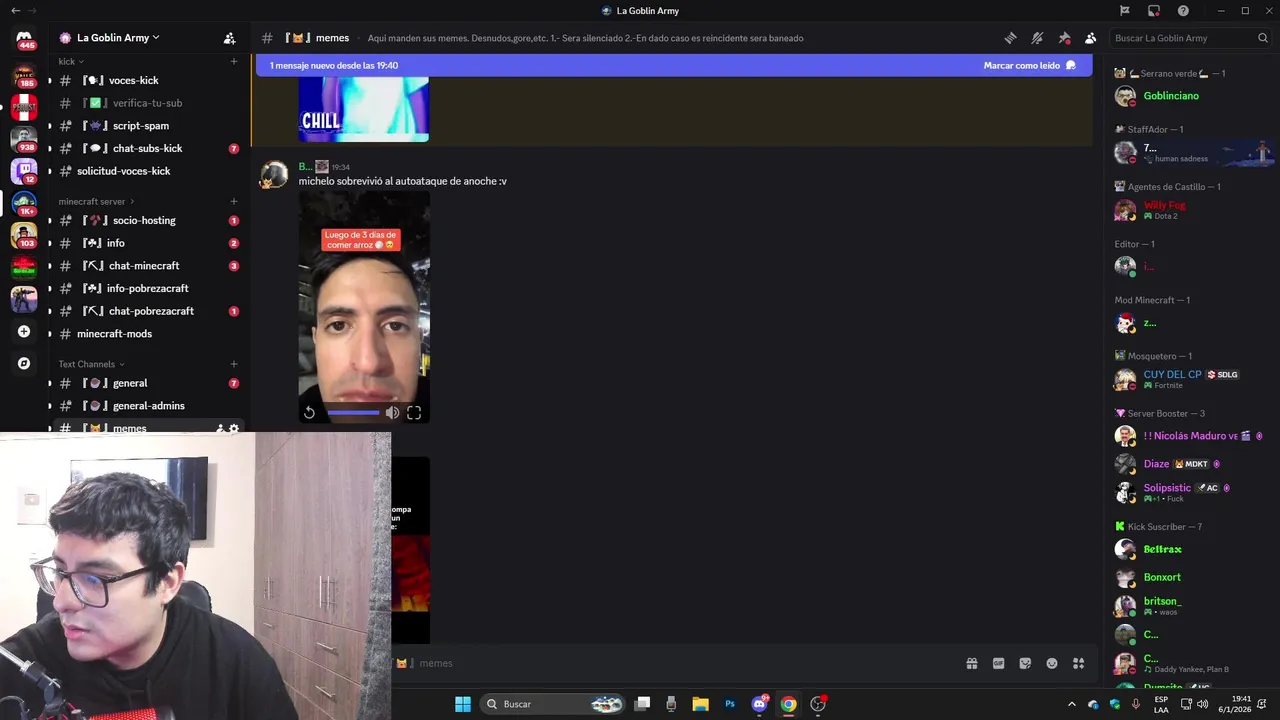
Task: Go back with the arrow in title bar
Action: tap(15, 11)
